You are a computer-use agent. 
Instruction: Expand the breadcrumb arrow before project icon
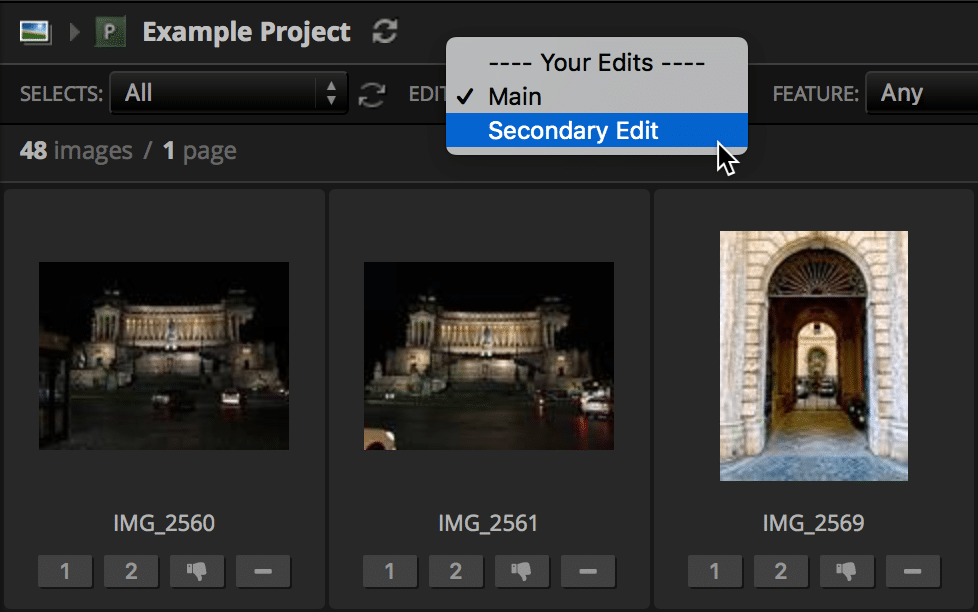(74, 32)
